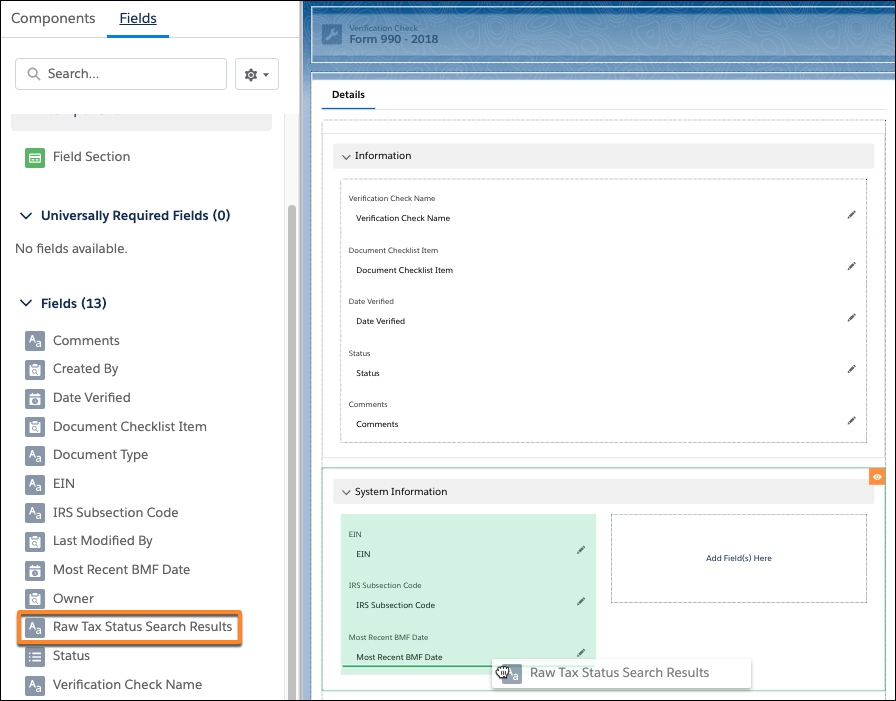The image size is (896, 701).
Task: Click the Status value on canvas
Action: point(367,373)
